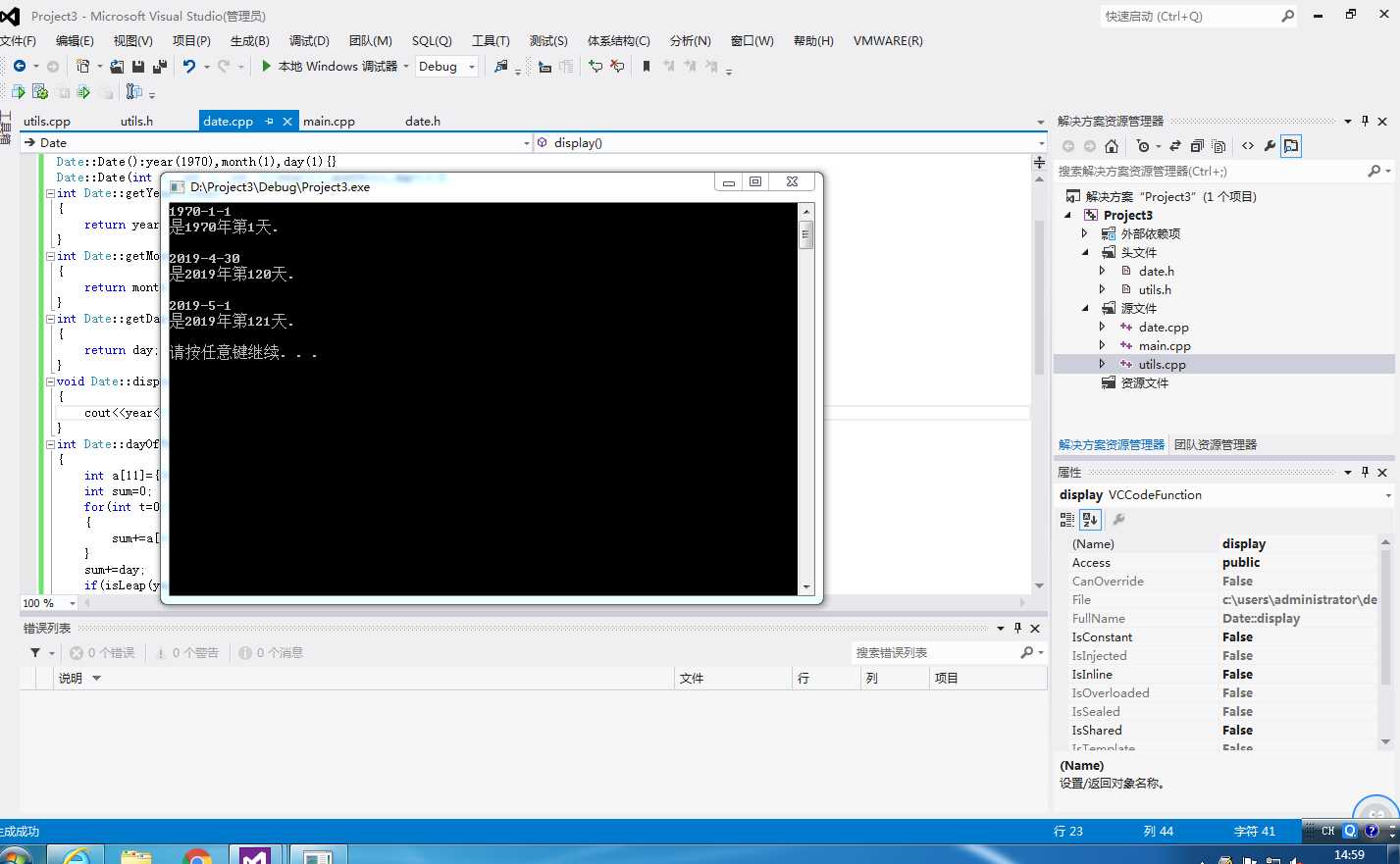The image size is (1400, 864).
Task: Click the Comment selected lines icon
Action: (x=595, y=66)
